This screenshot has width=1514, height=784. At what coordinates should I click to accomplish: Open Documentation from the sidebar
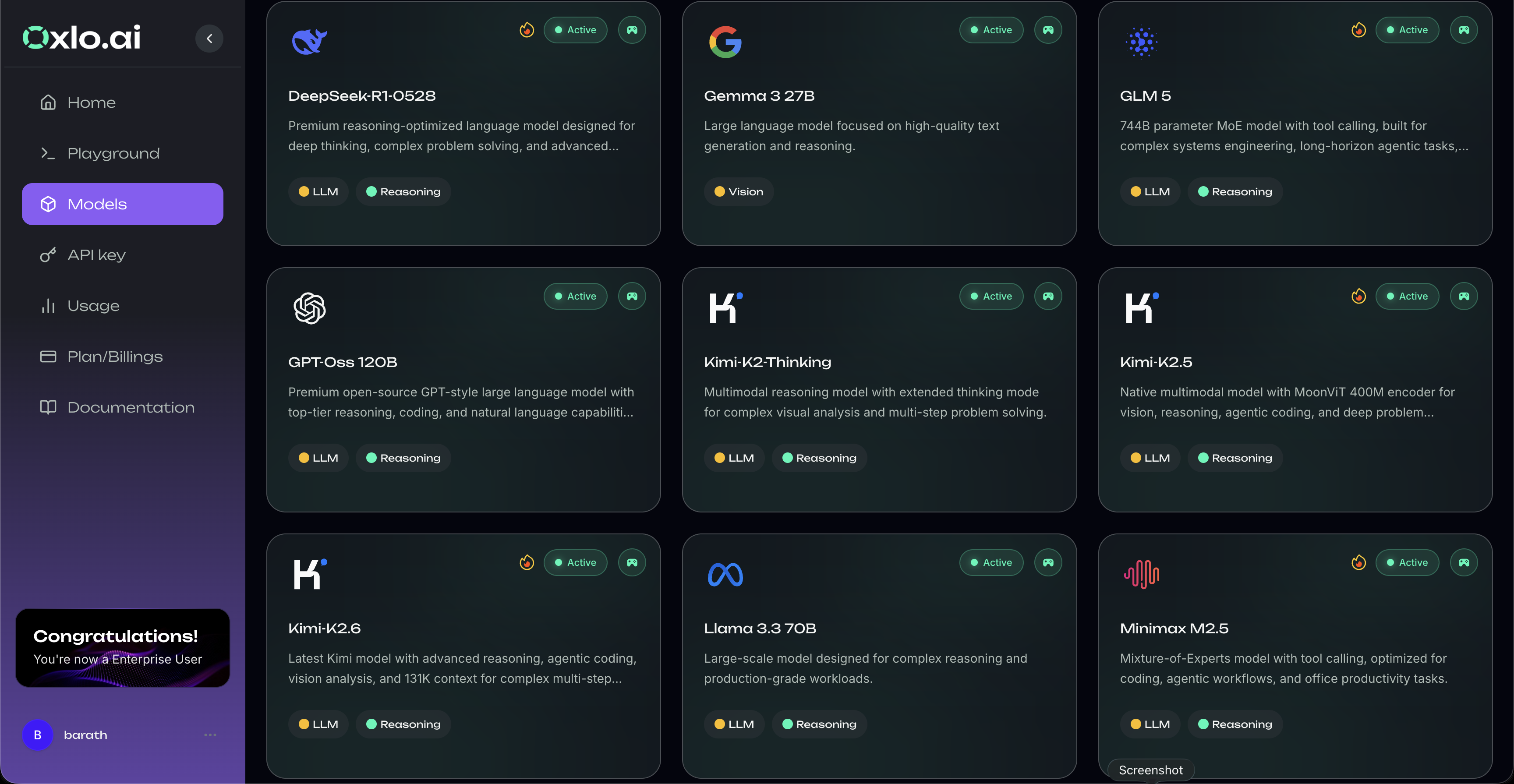coord(122,407)
